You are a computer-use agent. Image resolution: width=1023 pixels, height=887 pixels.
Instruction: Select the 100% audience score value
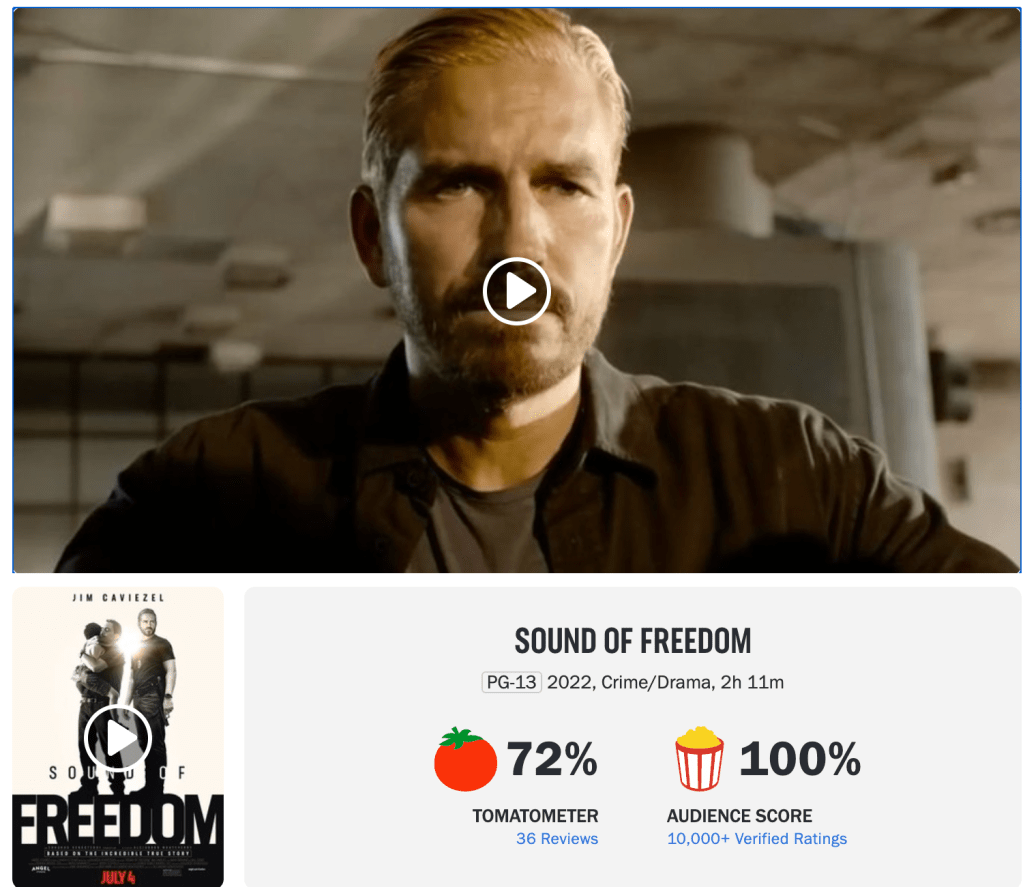800,759
